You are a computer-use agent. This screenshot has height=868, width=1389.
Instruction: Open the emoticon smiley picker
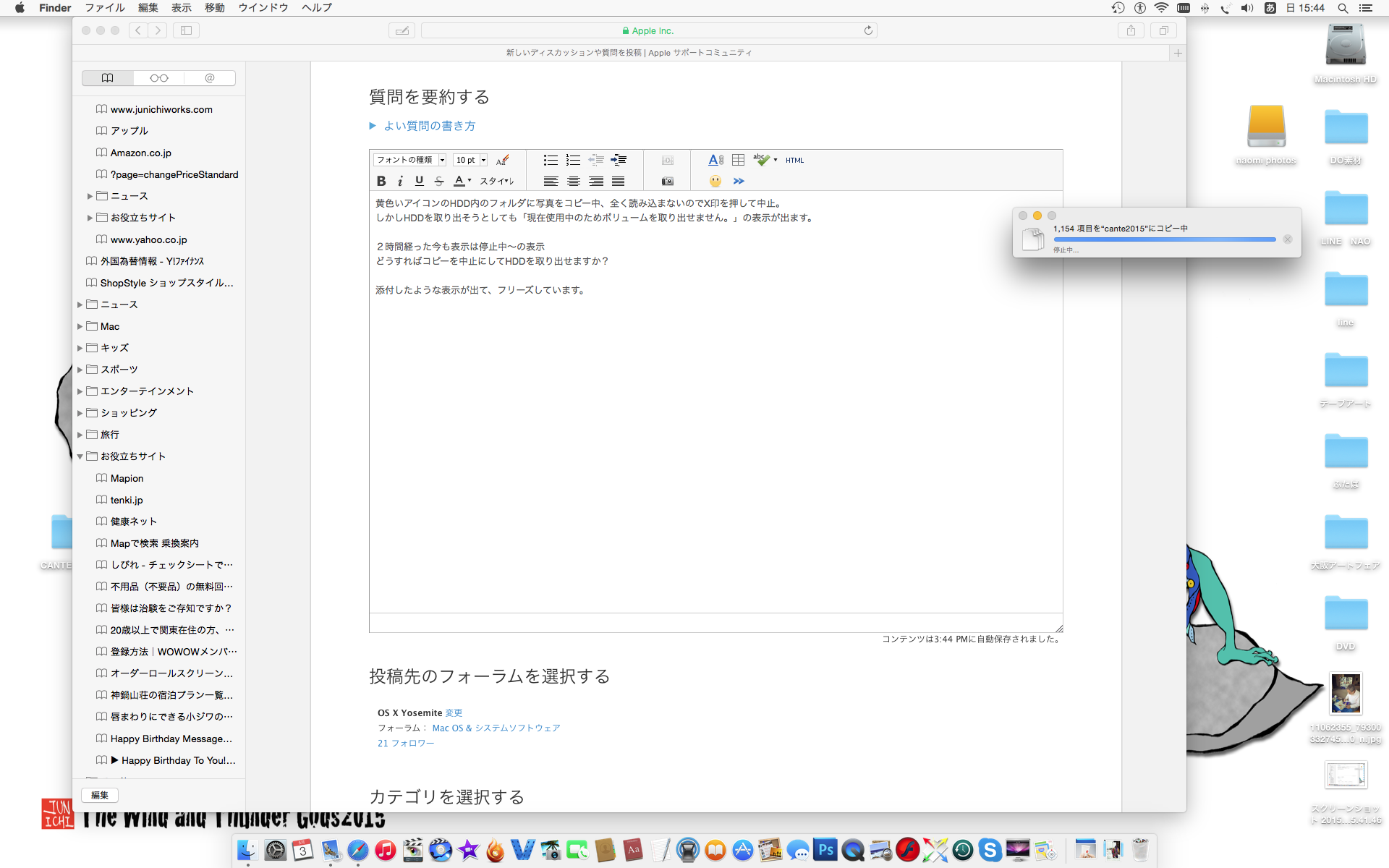click(x=715, y=181)
